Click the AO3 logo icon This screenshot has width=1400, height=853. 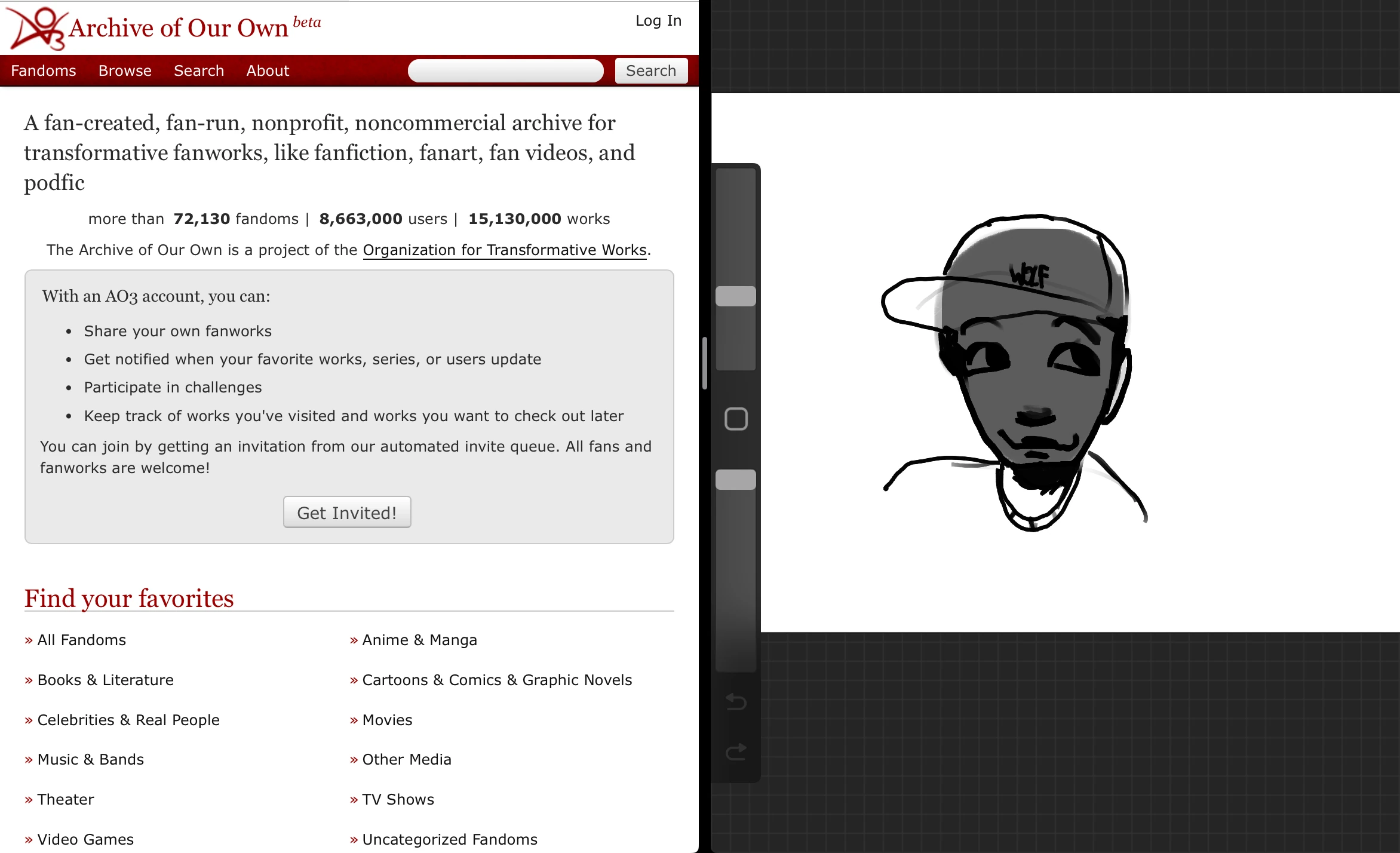point(36,28)
